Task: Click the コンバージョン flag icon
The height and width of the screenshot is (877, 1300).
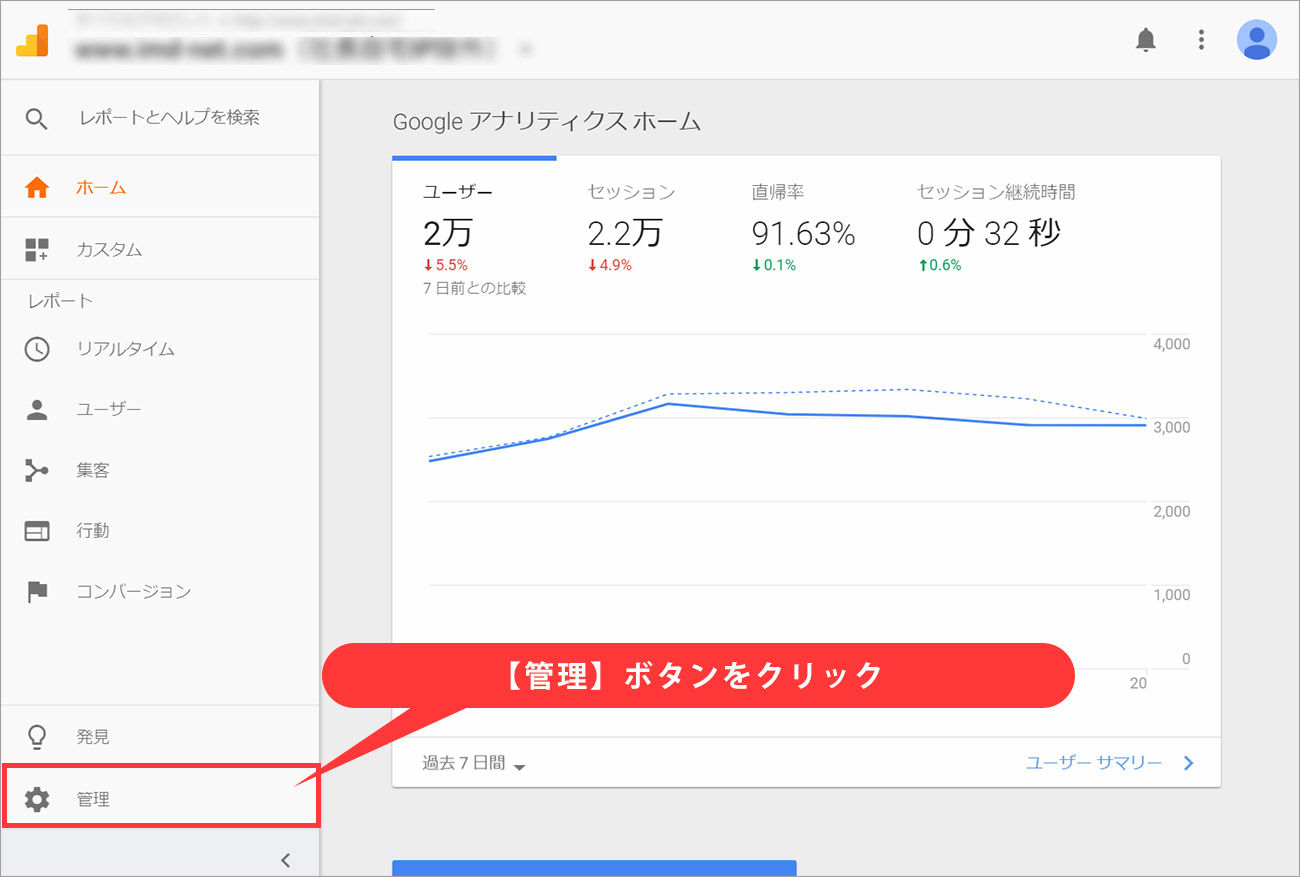Action: pyautogui.click(x=37, y=592)
